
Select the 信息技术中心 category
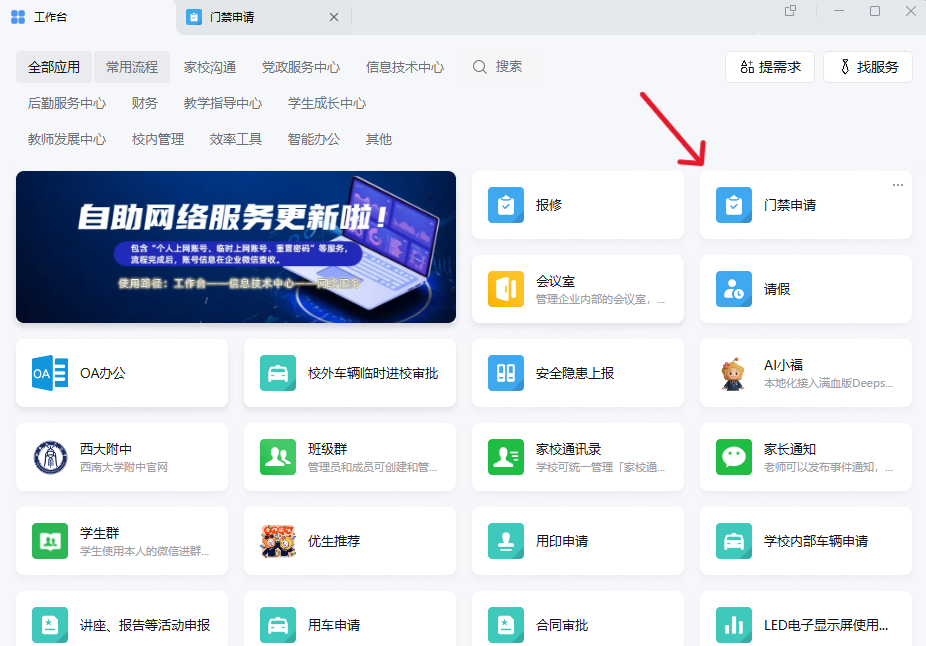(x=405, y=67)
